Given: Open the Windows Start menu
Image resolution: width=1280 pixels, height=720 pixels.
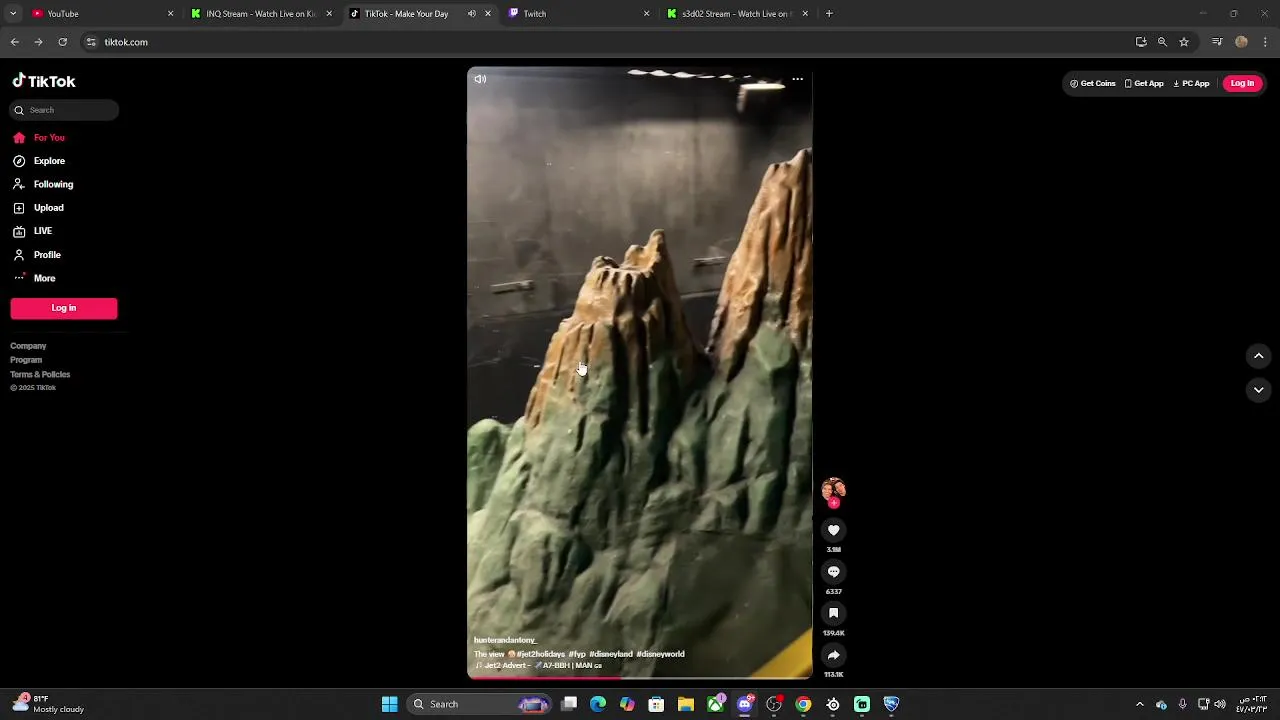Looking at the screenshot, I should pyautogui.click(x=389, y=704).
